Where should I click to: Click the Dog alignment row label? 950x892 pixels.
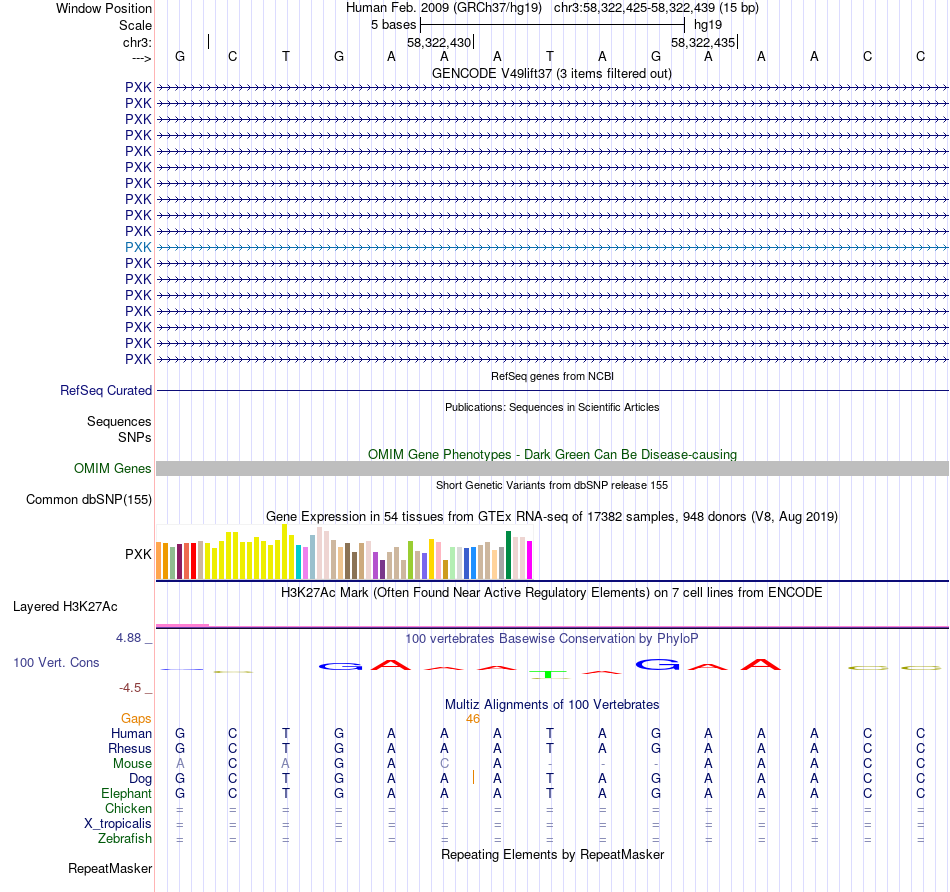click(x=141, y=779)
